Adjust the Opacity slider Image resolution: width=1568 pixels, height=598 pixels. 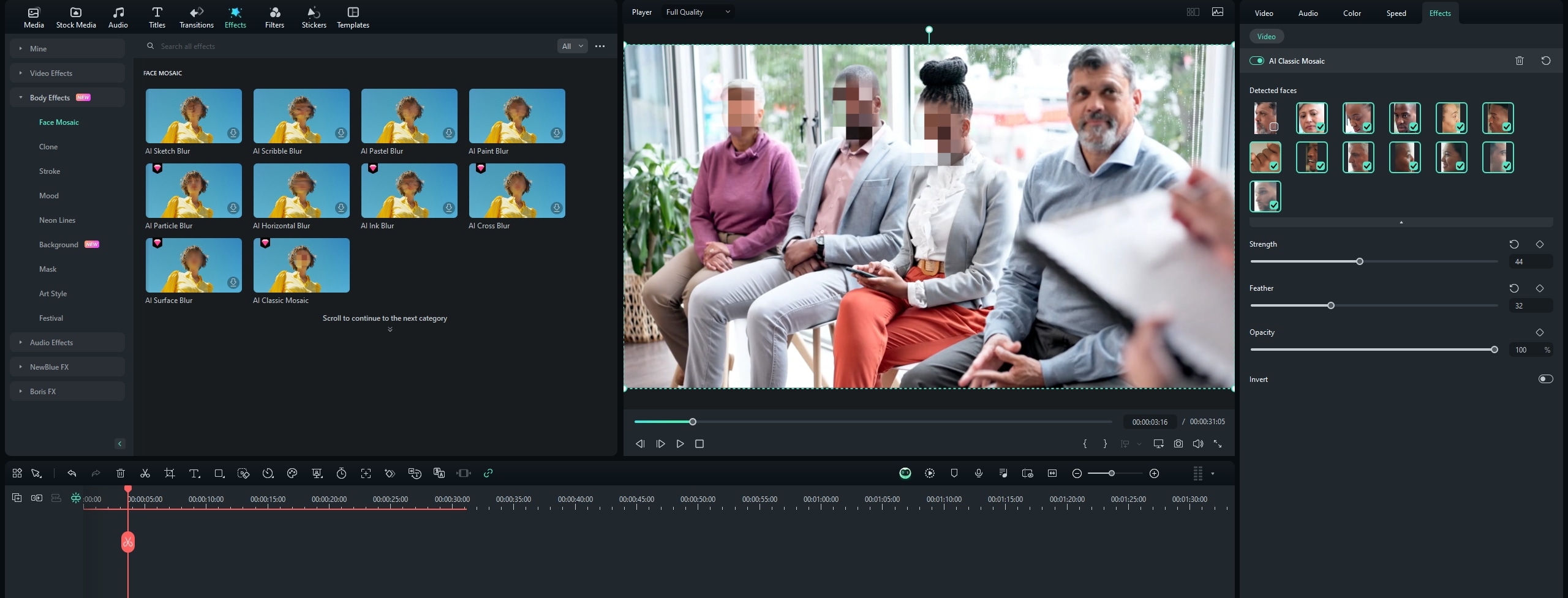point(1494,349)
